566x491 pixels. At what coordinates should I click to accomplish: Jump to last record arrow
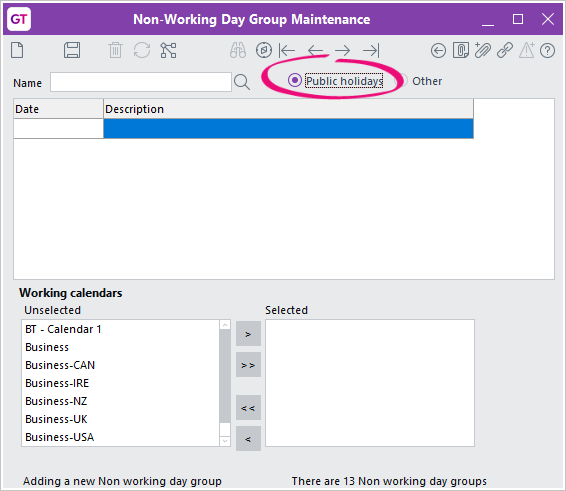[371, 51]
